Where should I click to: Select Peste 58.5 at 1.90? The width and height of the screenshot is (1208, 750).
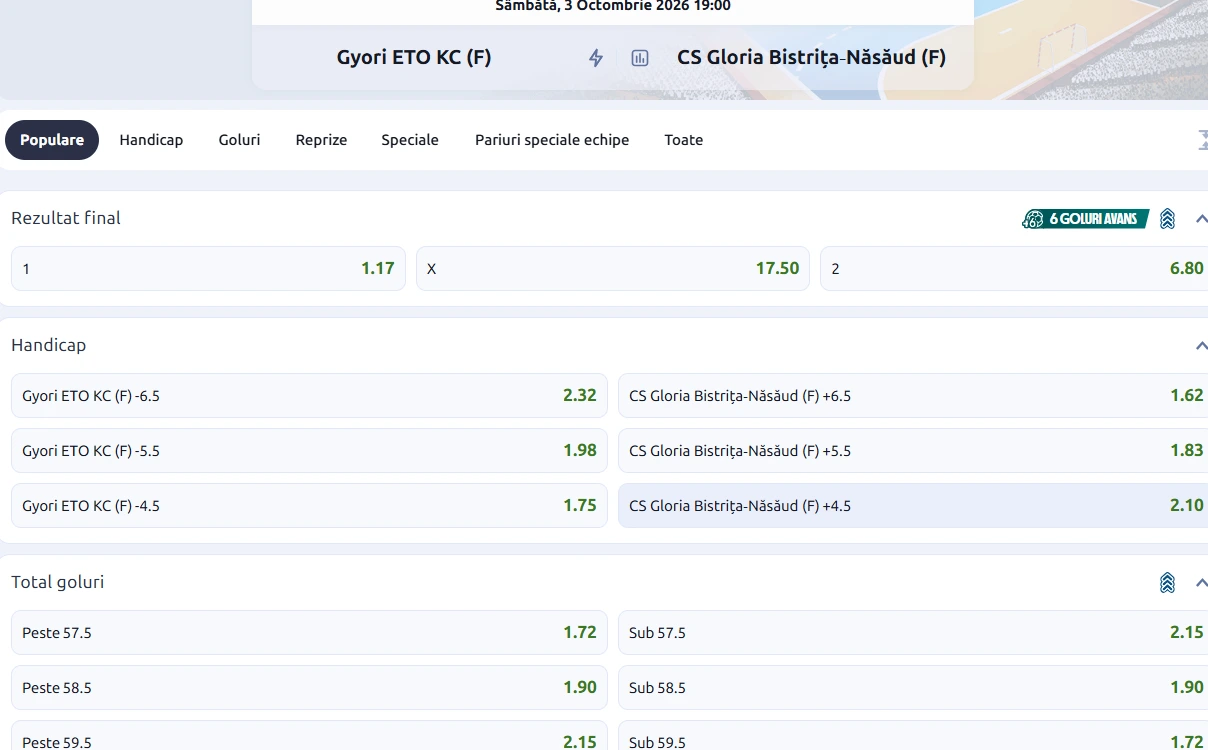pyautogui.click(x=309, y=687)
